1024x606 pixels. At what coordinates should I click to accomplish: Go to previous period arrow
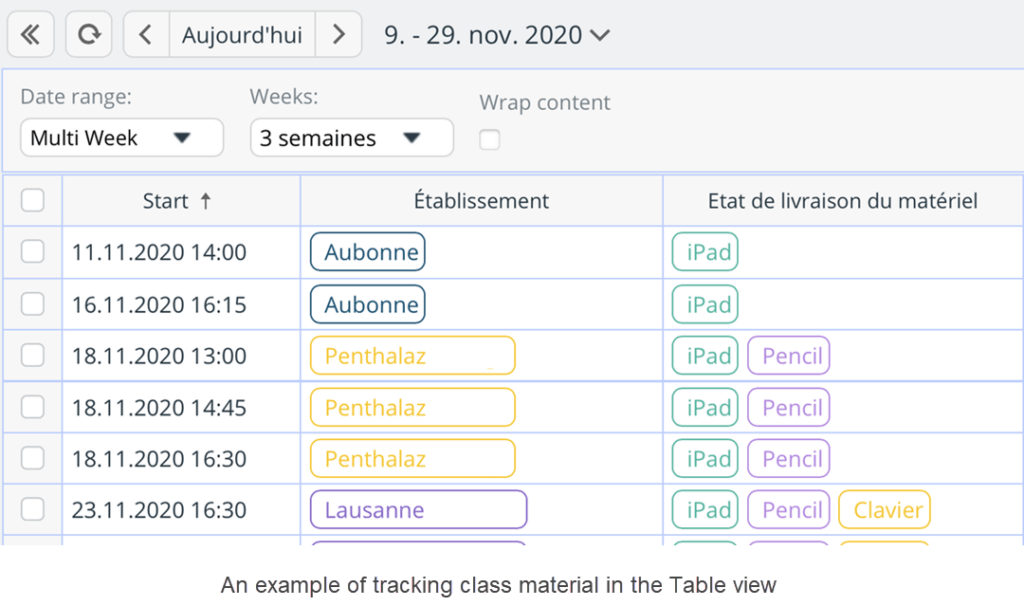pos(146,35)
